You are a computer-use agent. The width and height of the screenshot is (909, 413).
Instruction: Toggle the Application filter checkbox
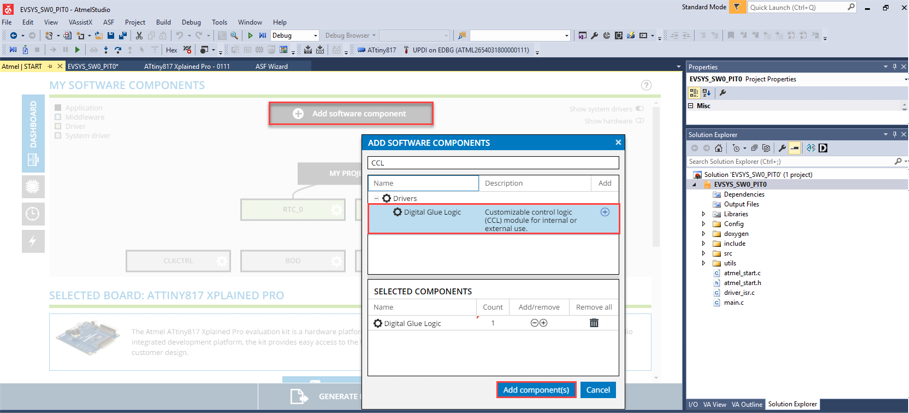57,108
